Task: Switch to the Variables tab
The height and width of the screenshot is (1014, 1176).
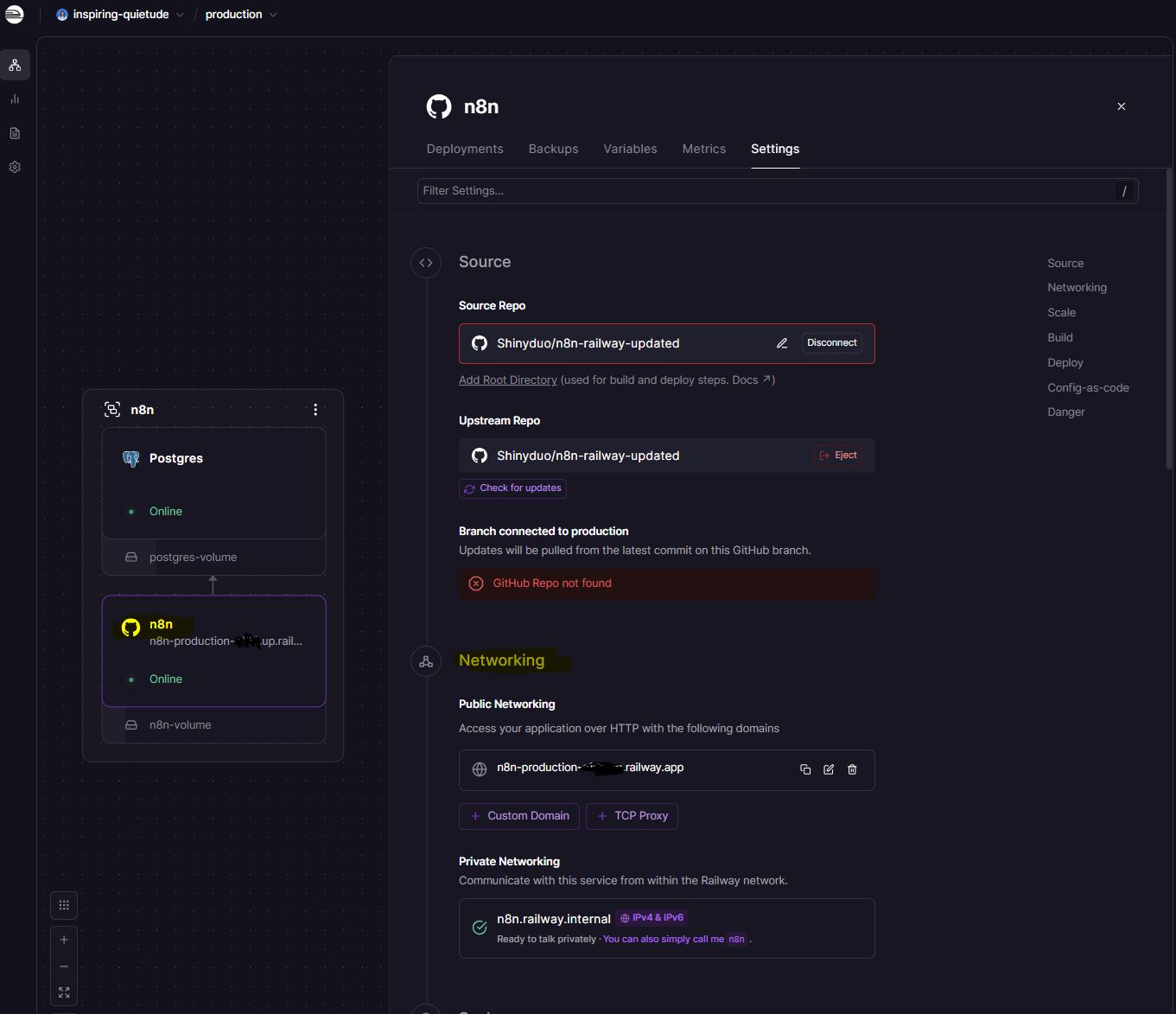Action: (x=630, y=149)
